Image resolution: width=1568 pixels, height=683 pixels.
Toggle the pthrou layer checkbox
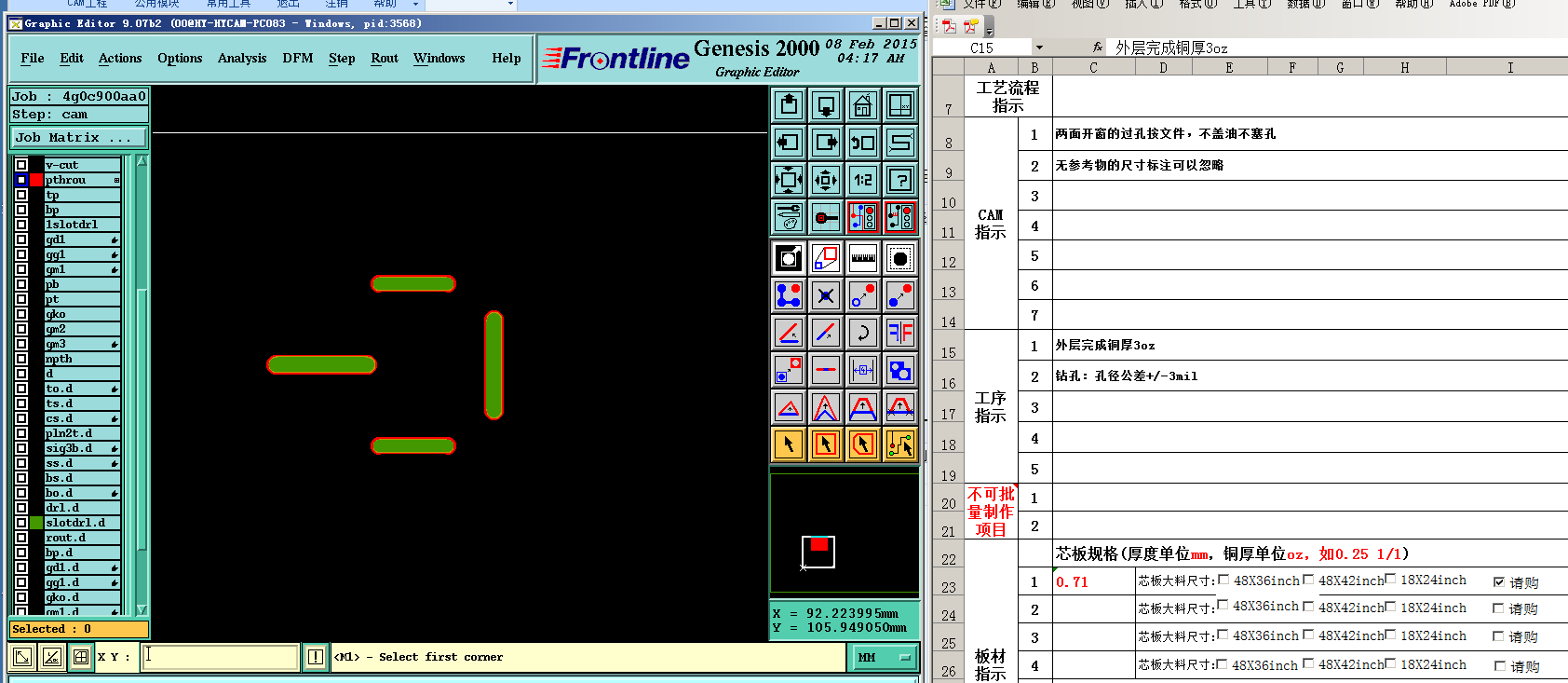tap(21, 180)
